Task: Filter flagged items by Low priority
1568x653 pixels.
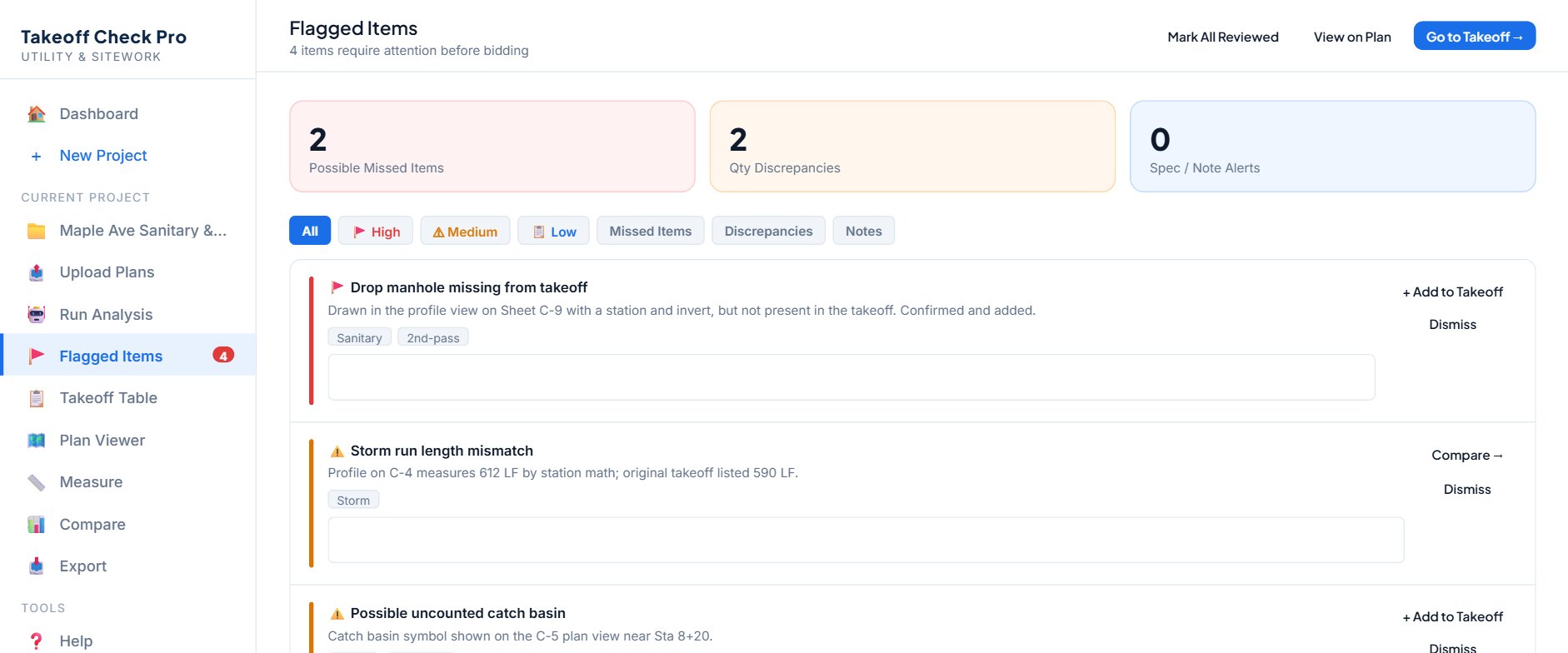Action: click(553, 231)
